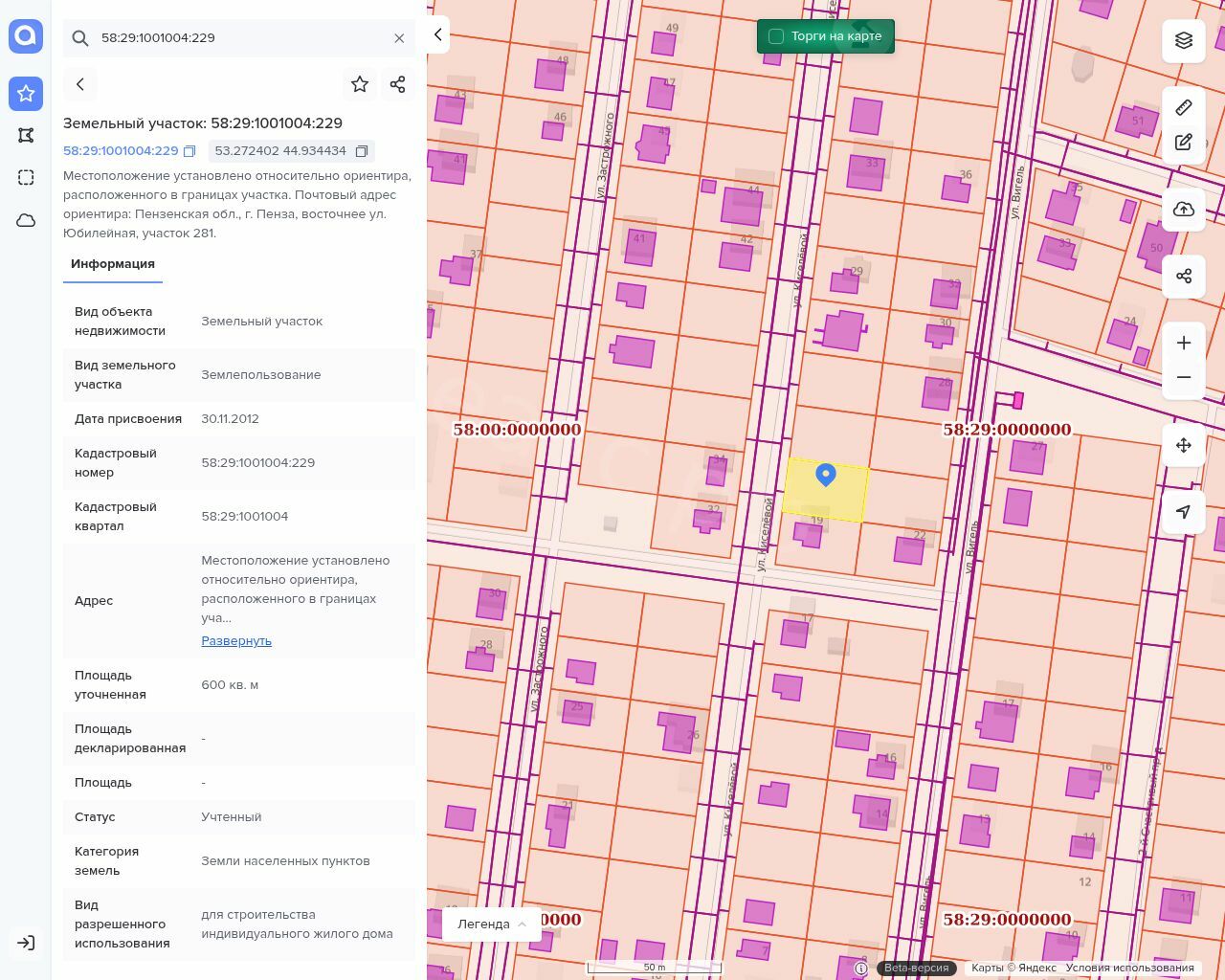Click the blue marker on the yellow parcel
Viewport: 1225px width, 980px height.
click(x=826, y=474)
